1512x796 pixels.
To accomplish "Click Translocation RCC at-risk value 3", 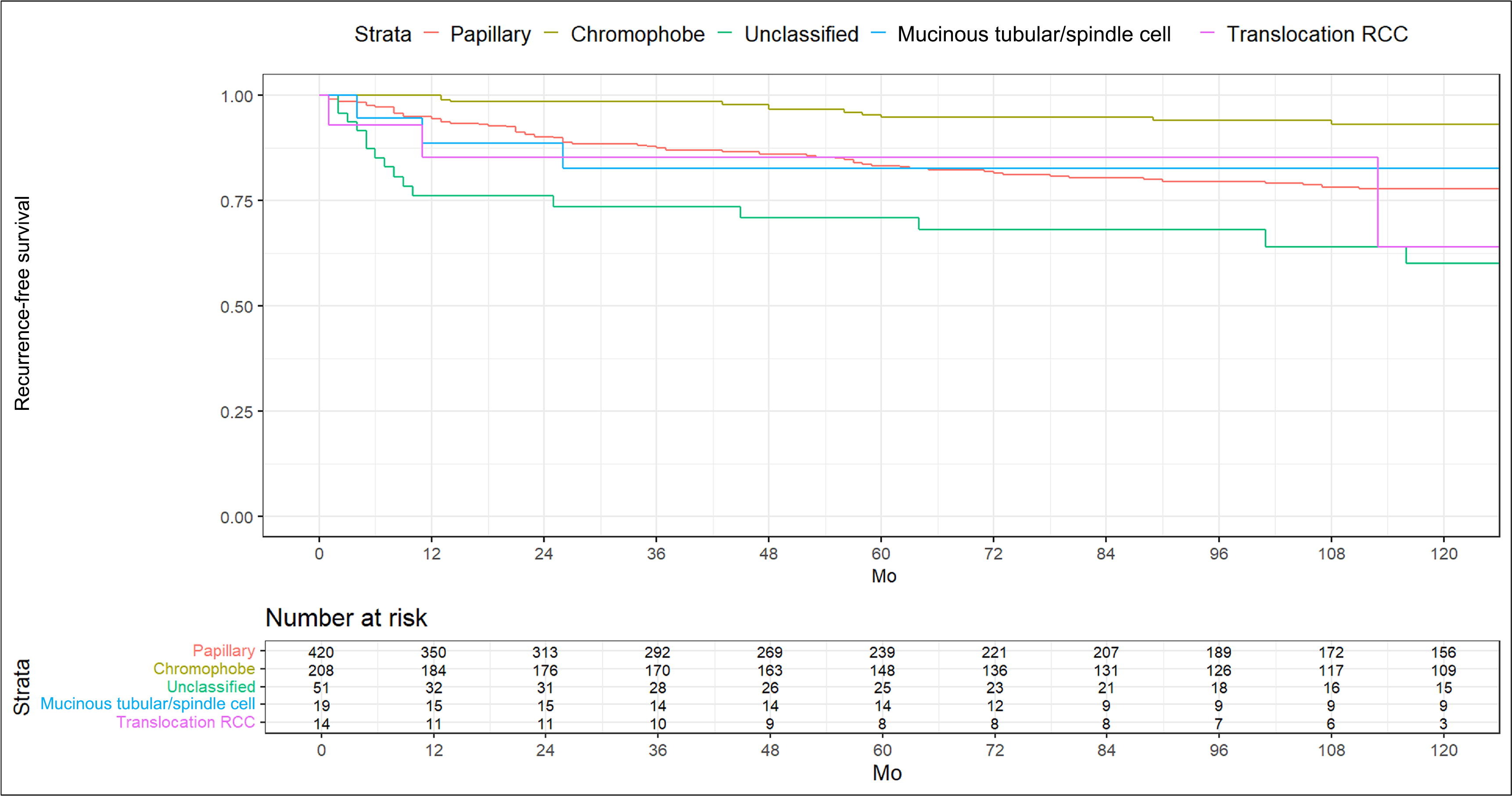I will tap(1444, 724).
